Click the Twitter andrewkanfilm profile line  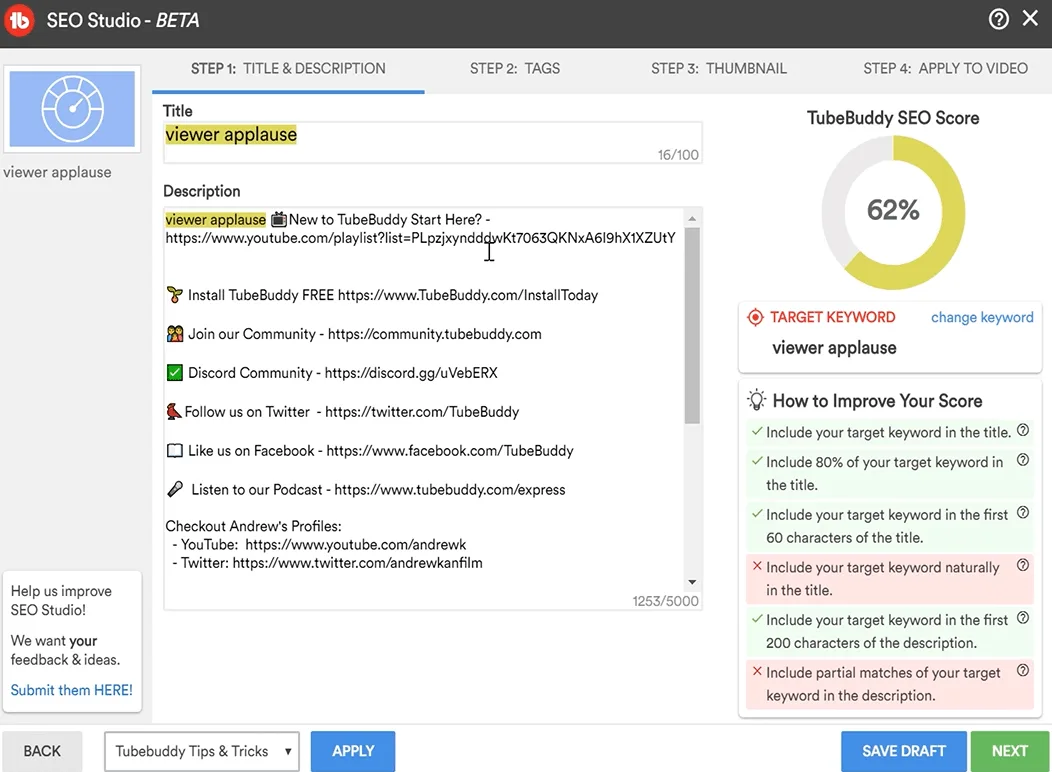pos(327,563)
